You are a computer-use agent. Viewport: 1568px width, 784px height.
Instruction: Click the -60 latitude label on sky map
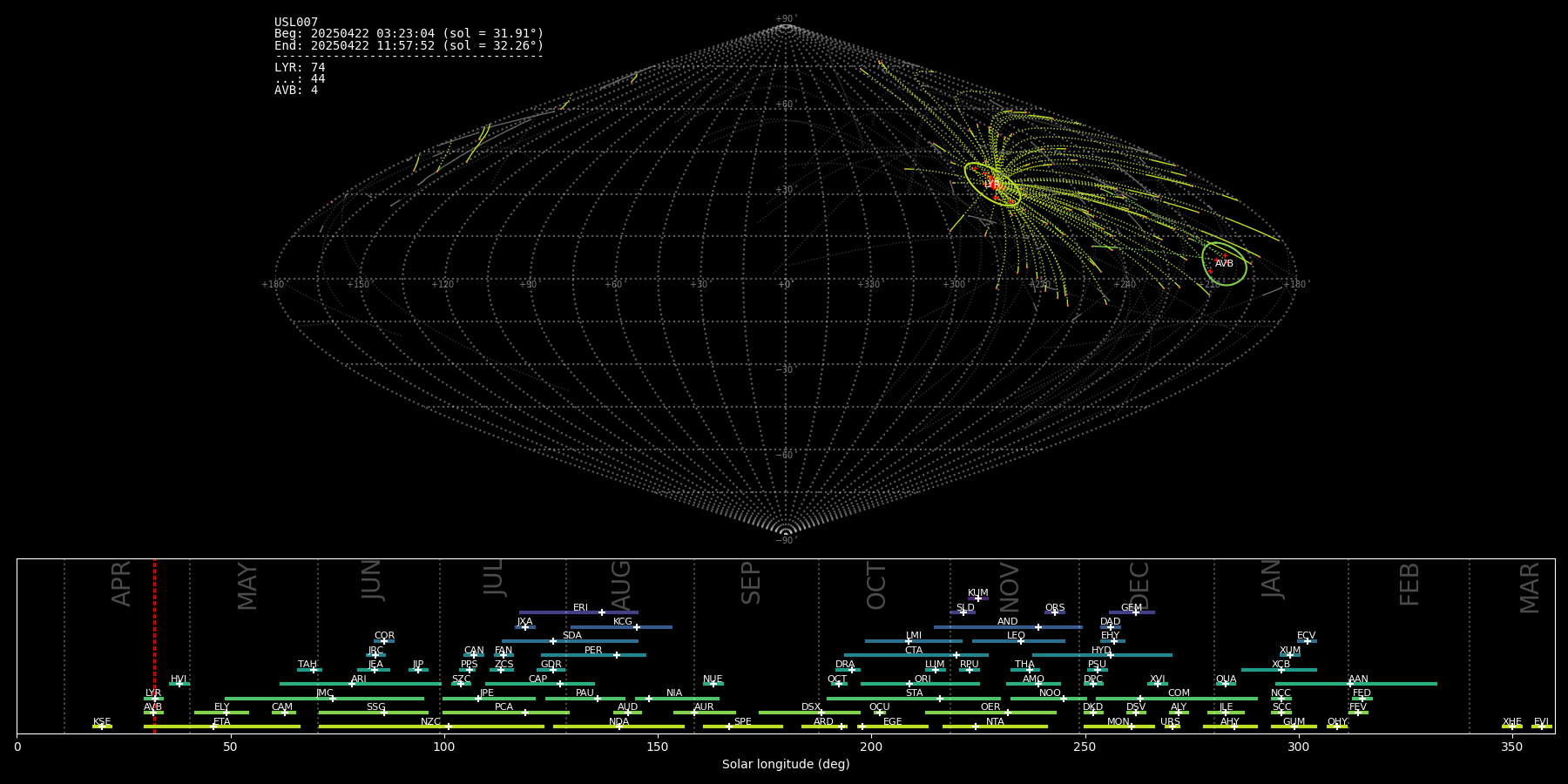tap(785, 455)
